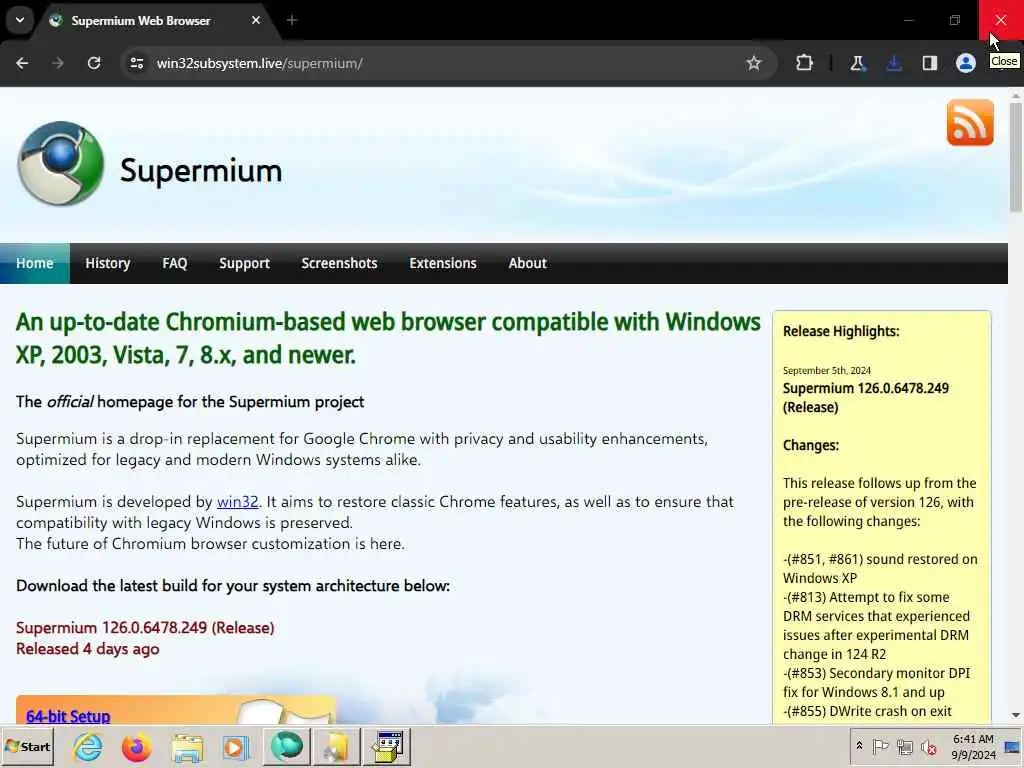Click the scrollbar up arrow

tap(1016, 95)
